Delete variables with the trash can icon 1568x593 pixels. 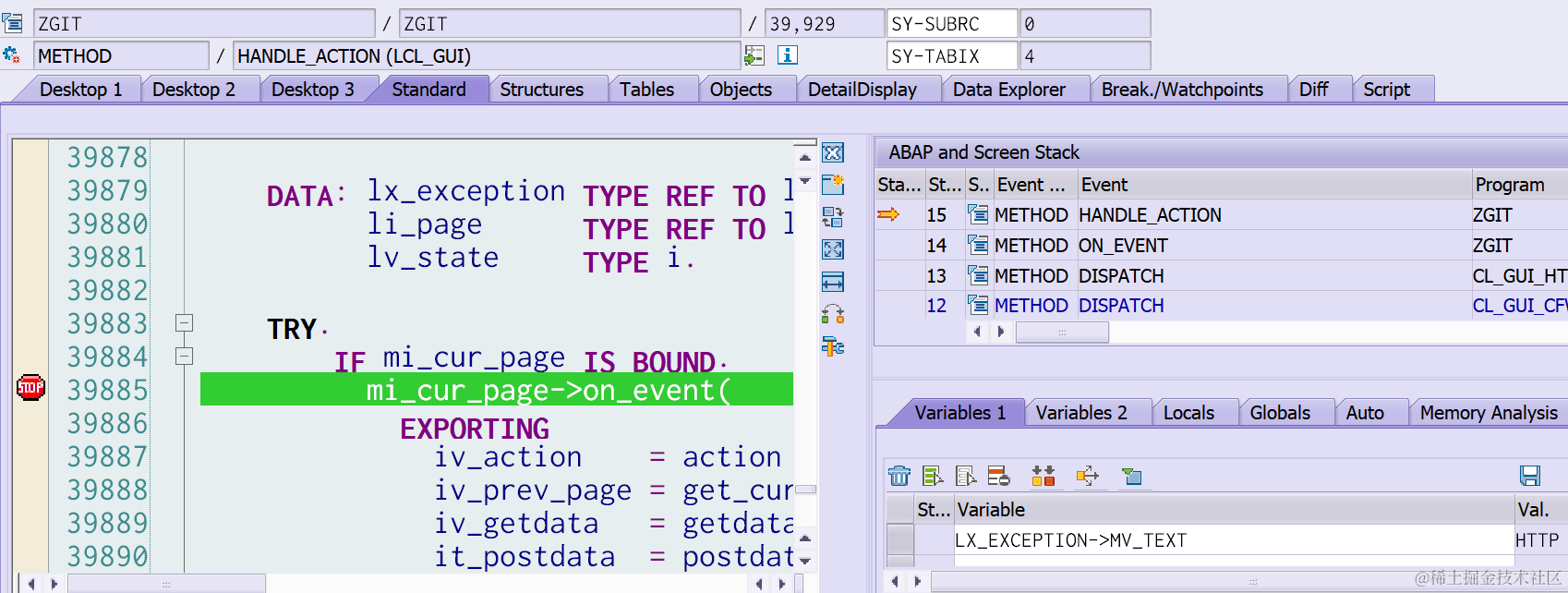point(899,476)
